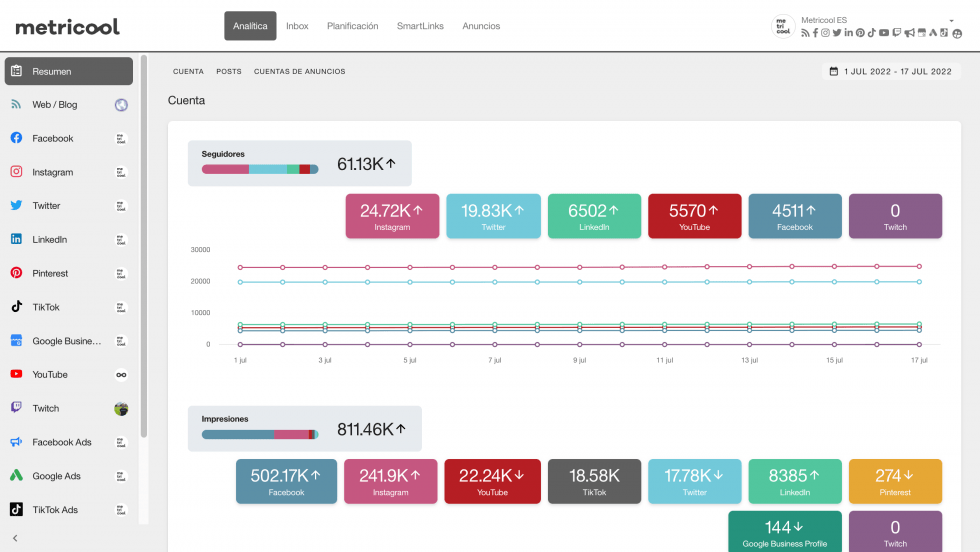Image resolution: width=980 pixels, height=552 pixels.
Task: Open Pinterest section from sidebar
Action: click(50, 273)
